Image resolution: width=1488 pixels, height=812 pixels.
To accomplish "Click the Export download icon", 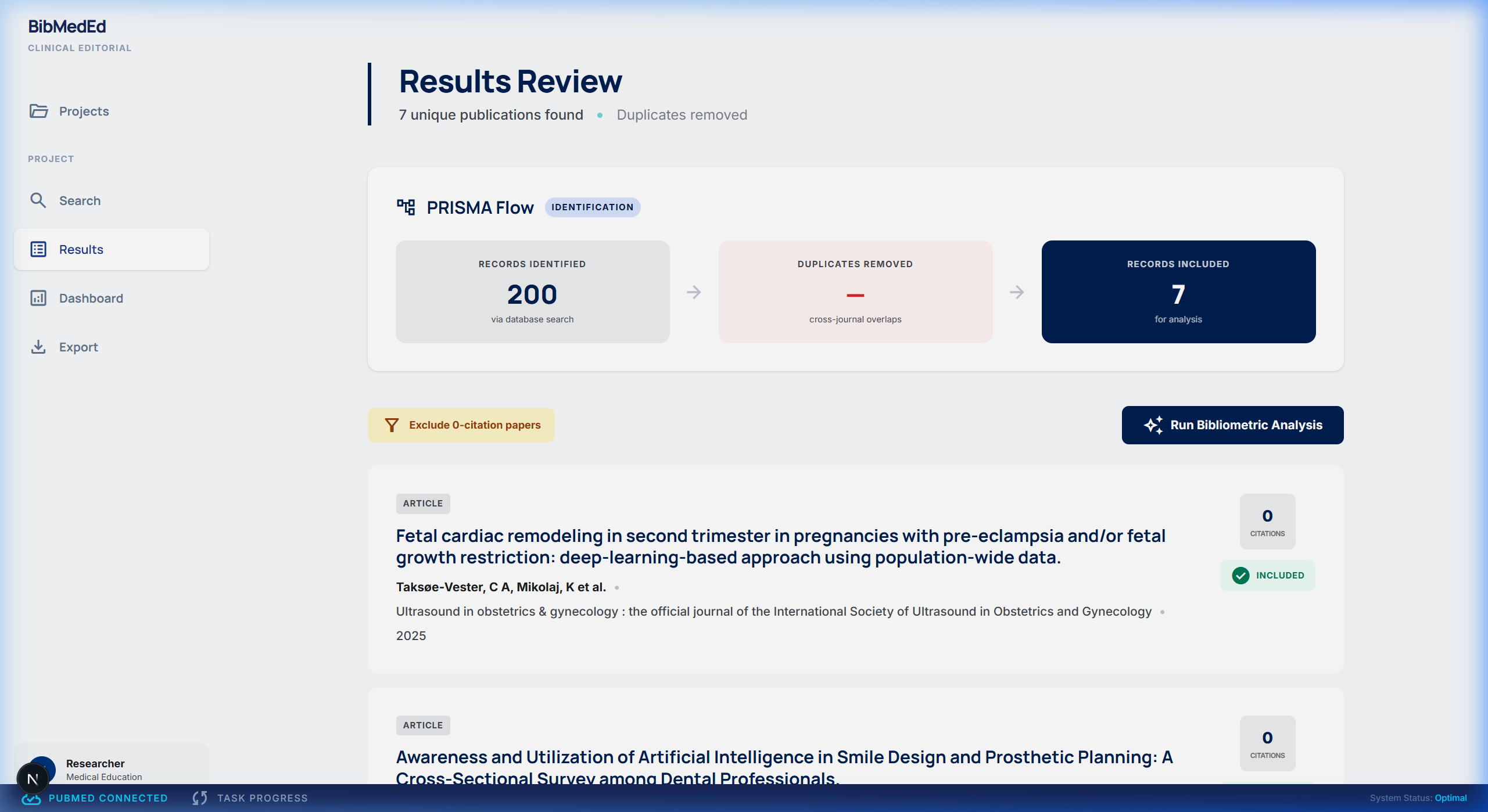I will point(38,347).
